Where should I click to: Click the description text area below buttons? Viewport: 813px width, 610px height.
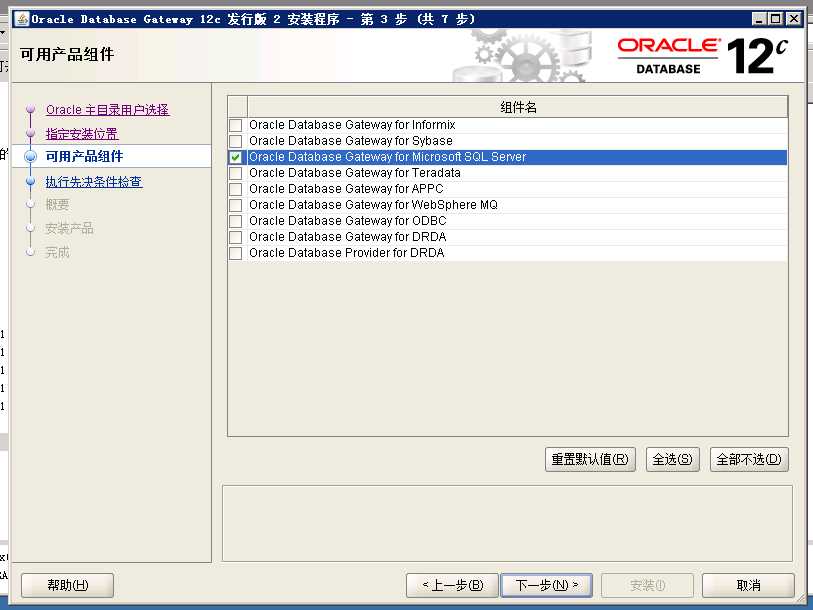point(507,523)
